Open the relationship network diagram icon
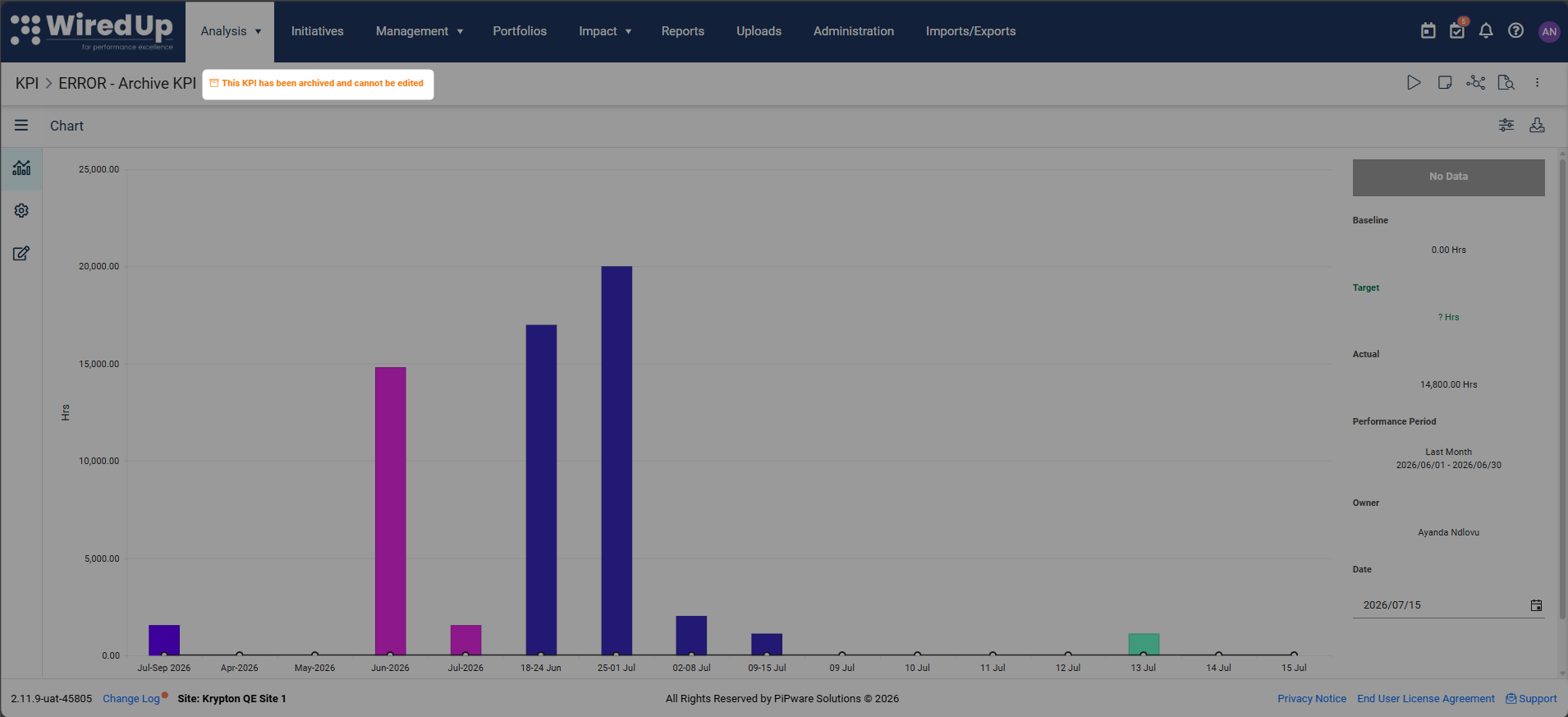The image size is (1568, 717). [x=1476, y=82]
